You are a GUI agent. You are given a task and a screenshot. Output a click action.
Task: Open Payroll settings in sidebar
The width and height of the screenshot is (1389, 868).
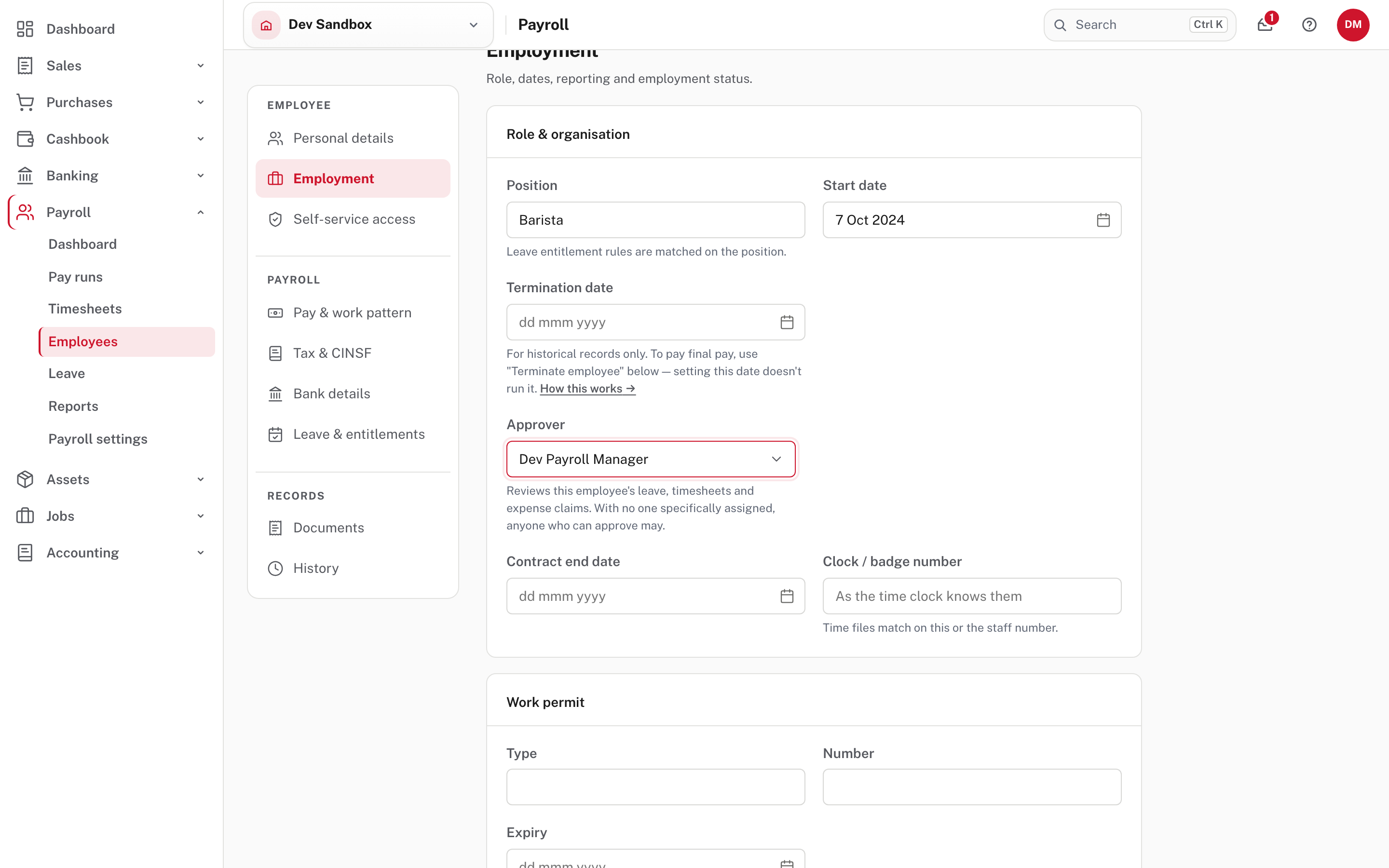[x=97, y=439]
